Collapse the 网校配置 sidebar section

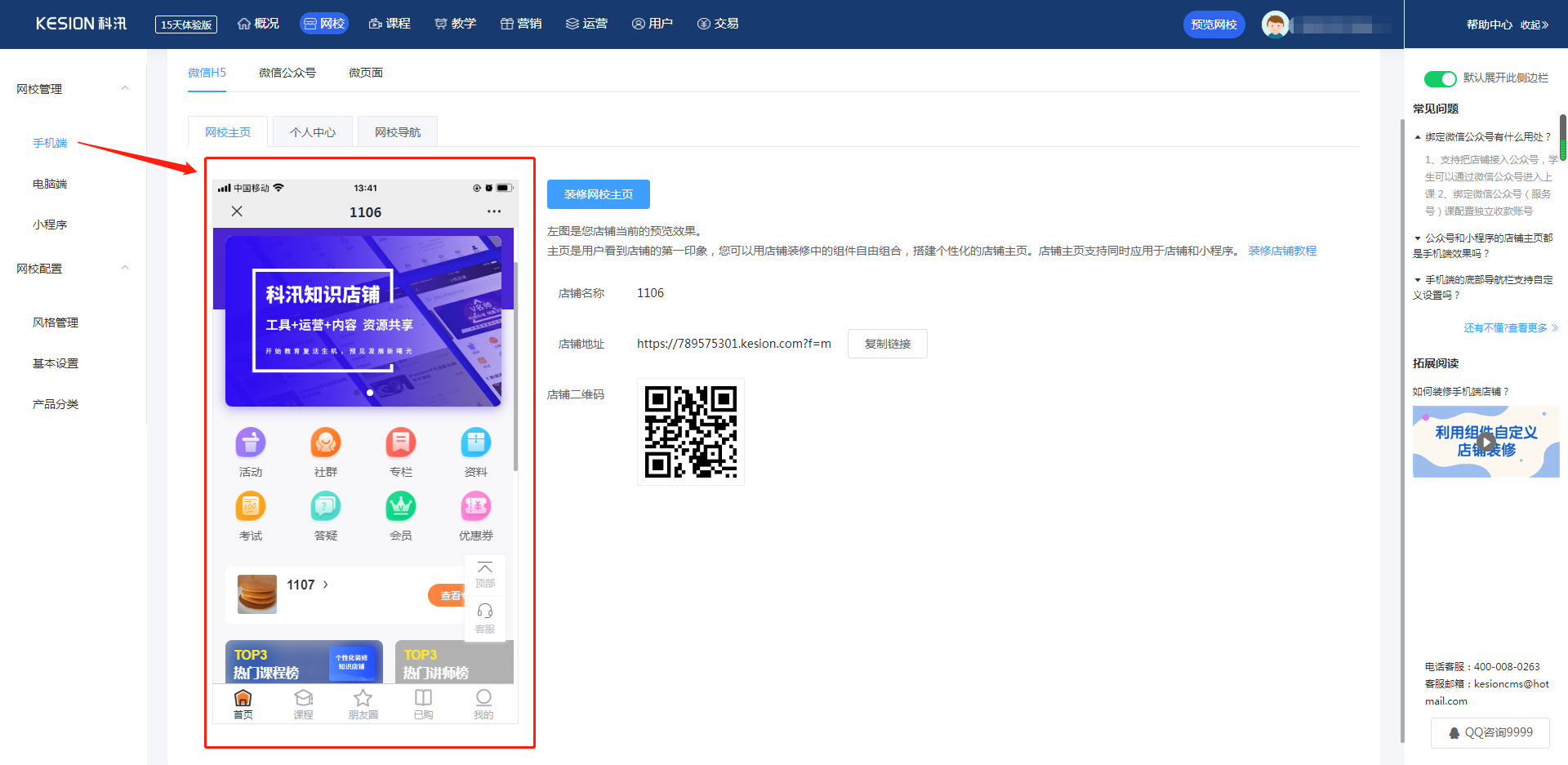(x=125, y=268)
